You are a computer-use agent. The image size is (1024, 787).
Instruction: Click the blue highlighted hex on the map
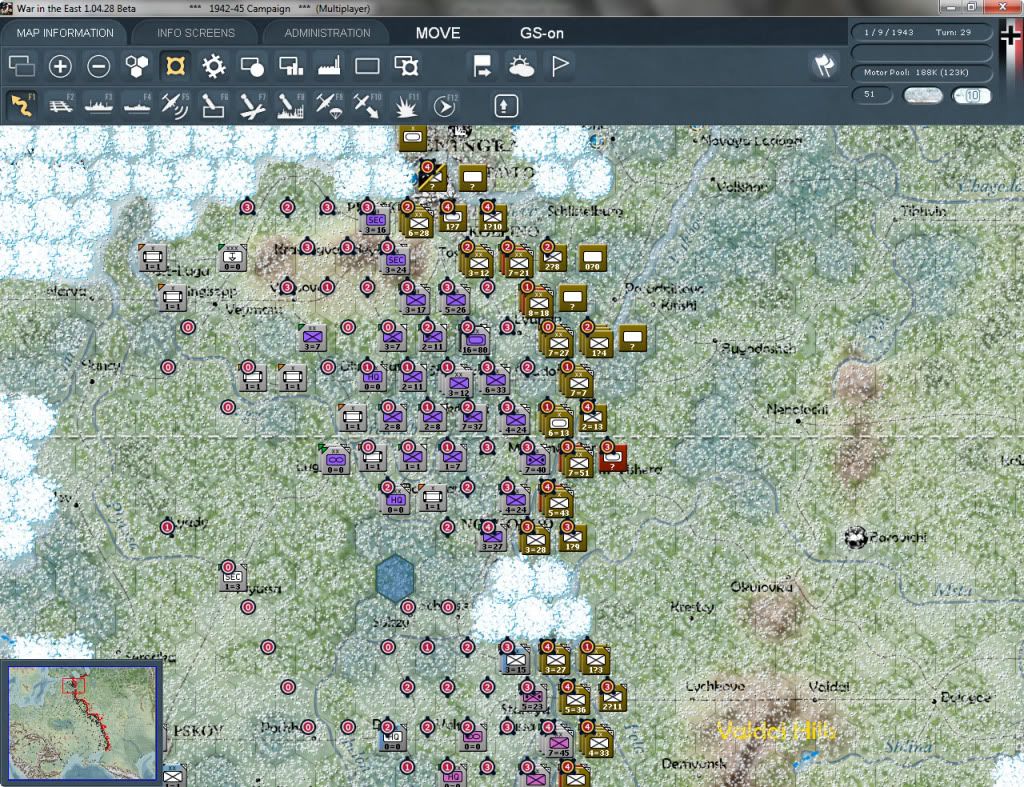tap(394, 578)
